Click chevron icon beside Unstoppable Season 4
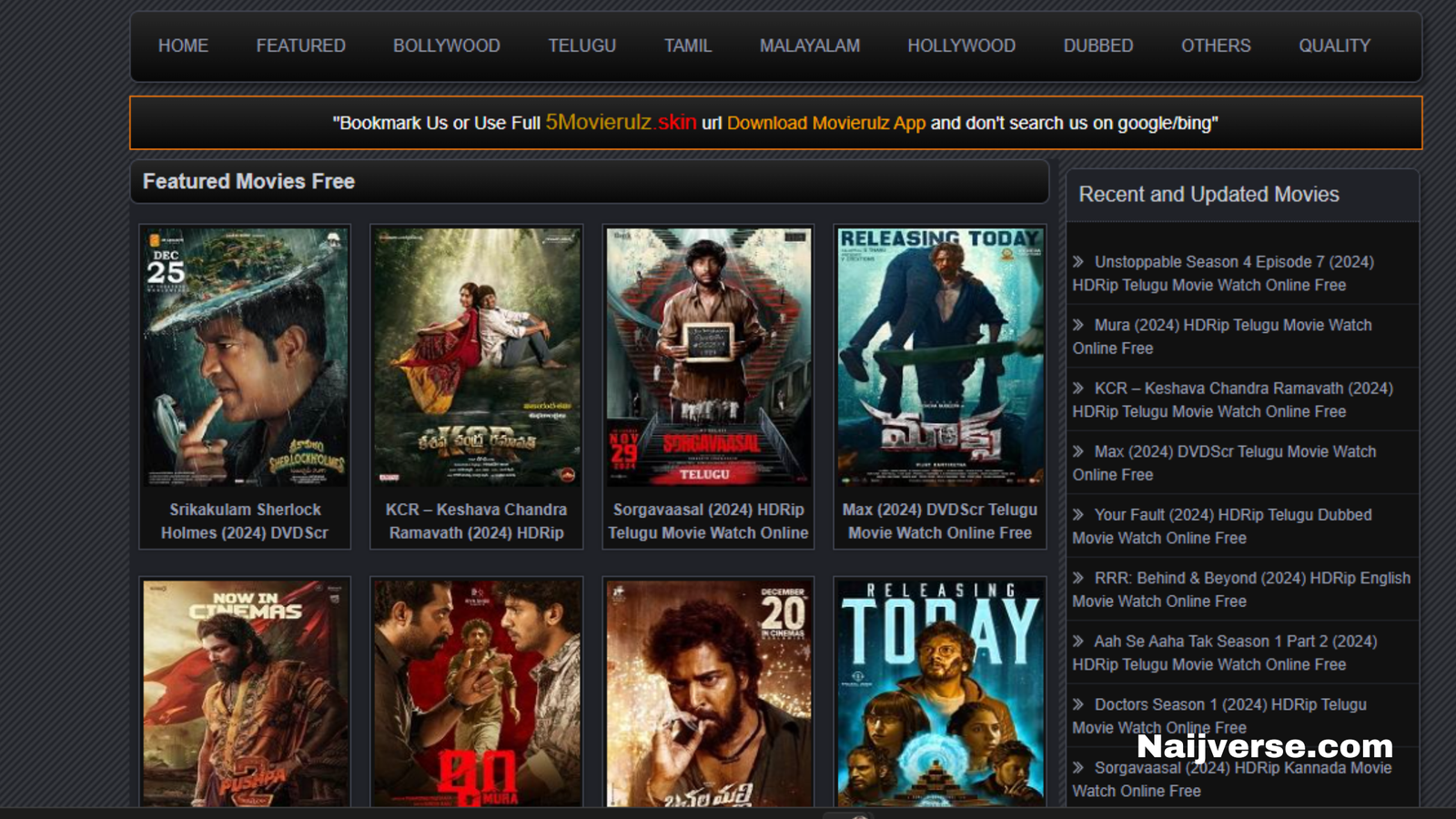Screen dimensions: 1456x819 coord(1078,261)
